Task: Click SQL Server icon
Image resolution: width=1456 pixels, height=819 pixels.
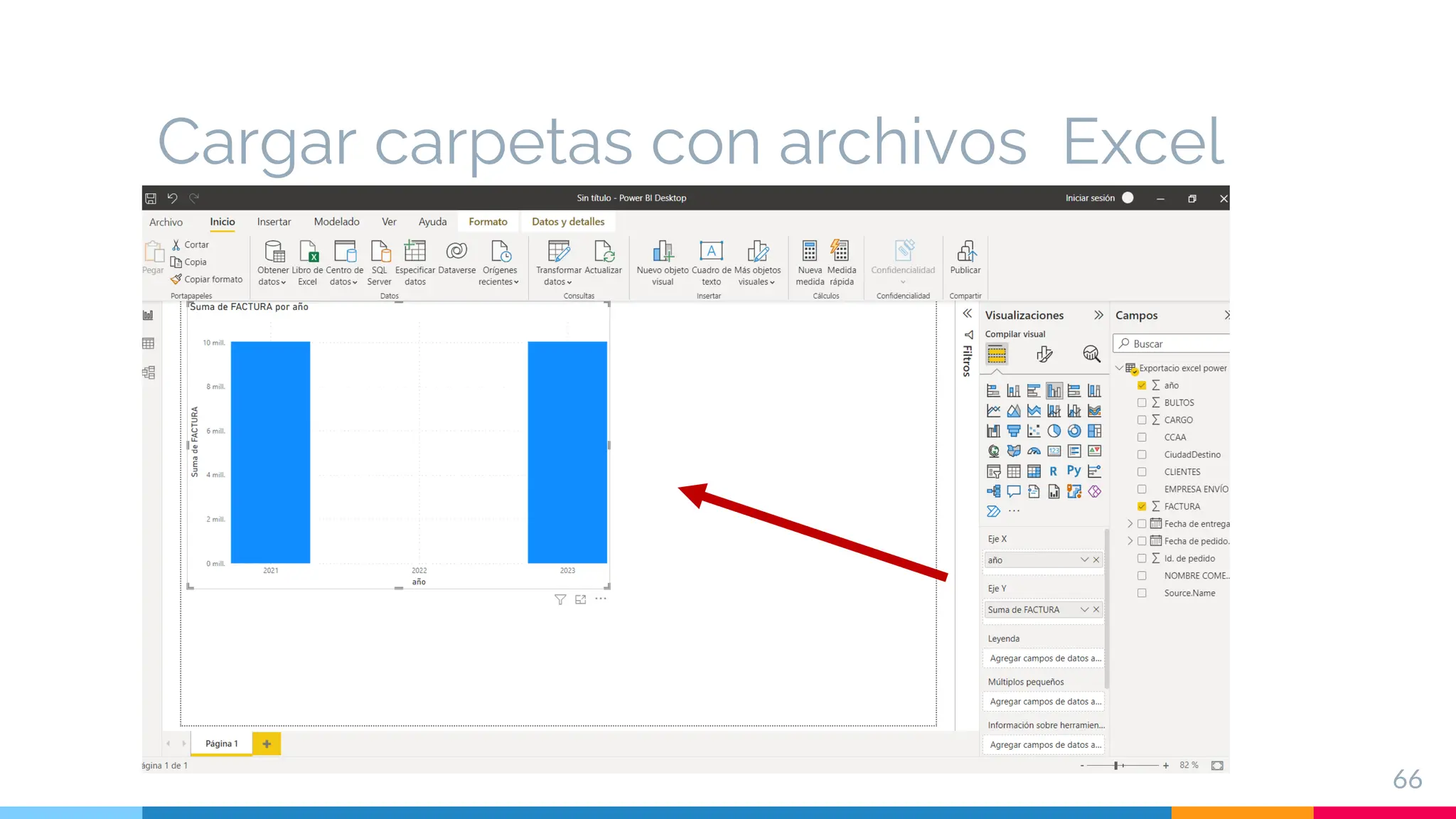Action: tap(380, 251)
